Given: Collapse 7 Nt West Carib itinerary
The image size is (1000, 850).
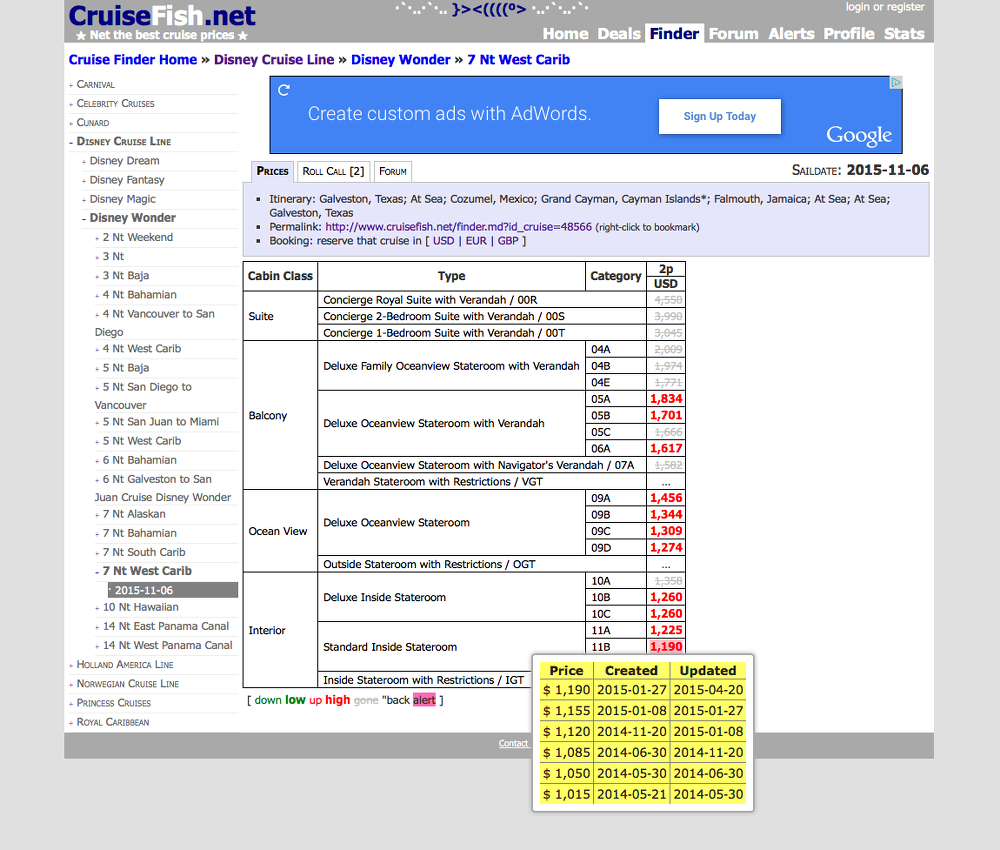Looking at the screenshot, I should 147,571.
